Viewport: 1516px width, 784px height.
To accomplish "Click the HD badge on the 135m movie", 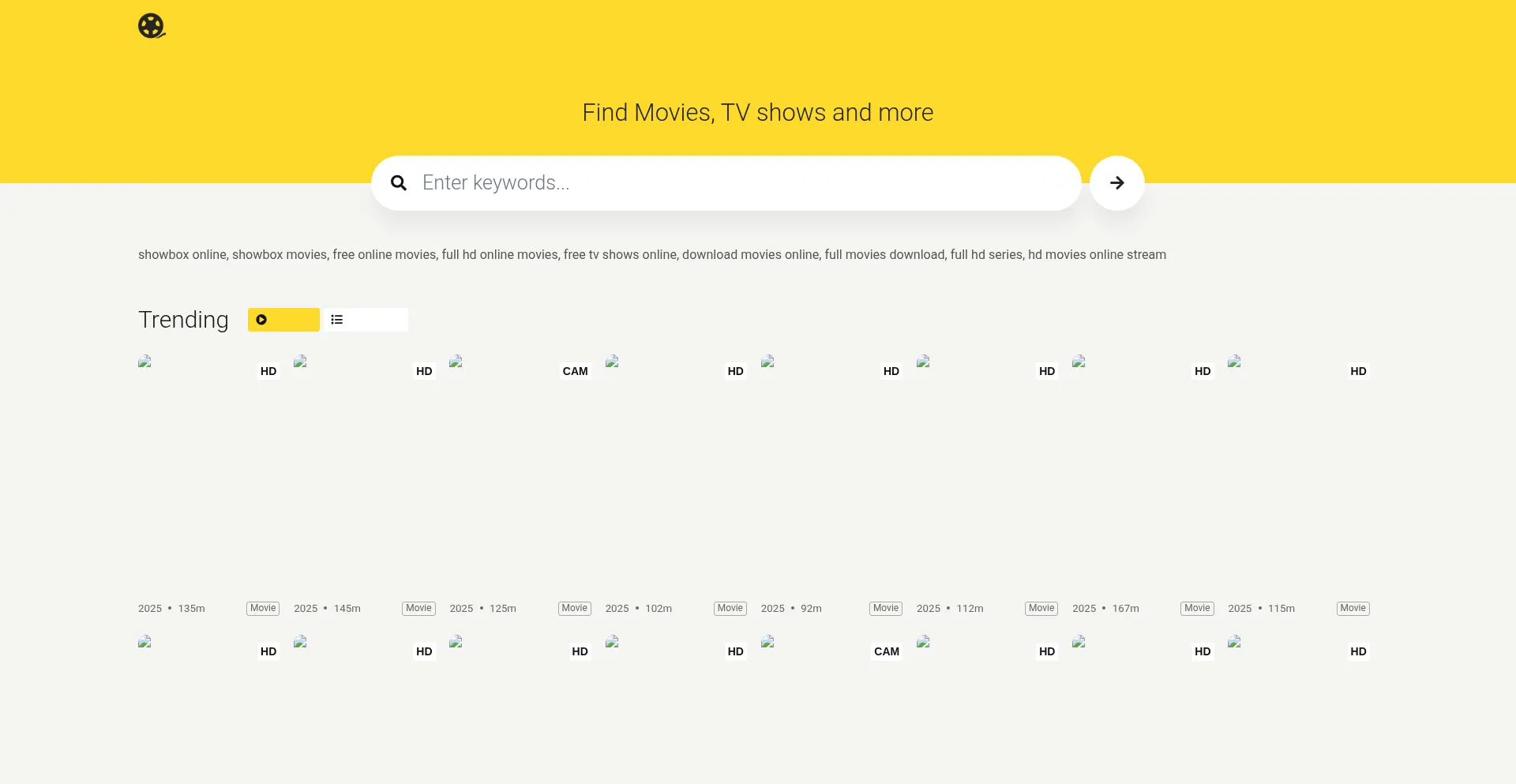I will pyautogui.click(x=268, y=371).
